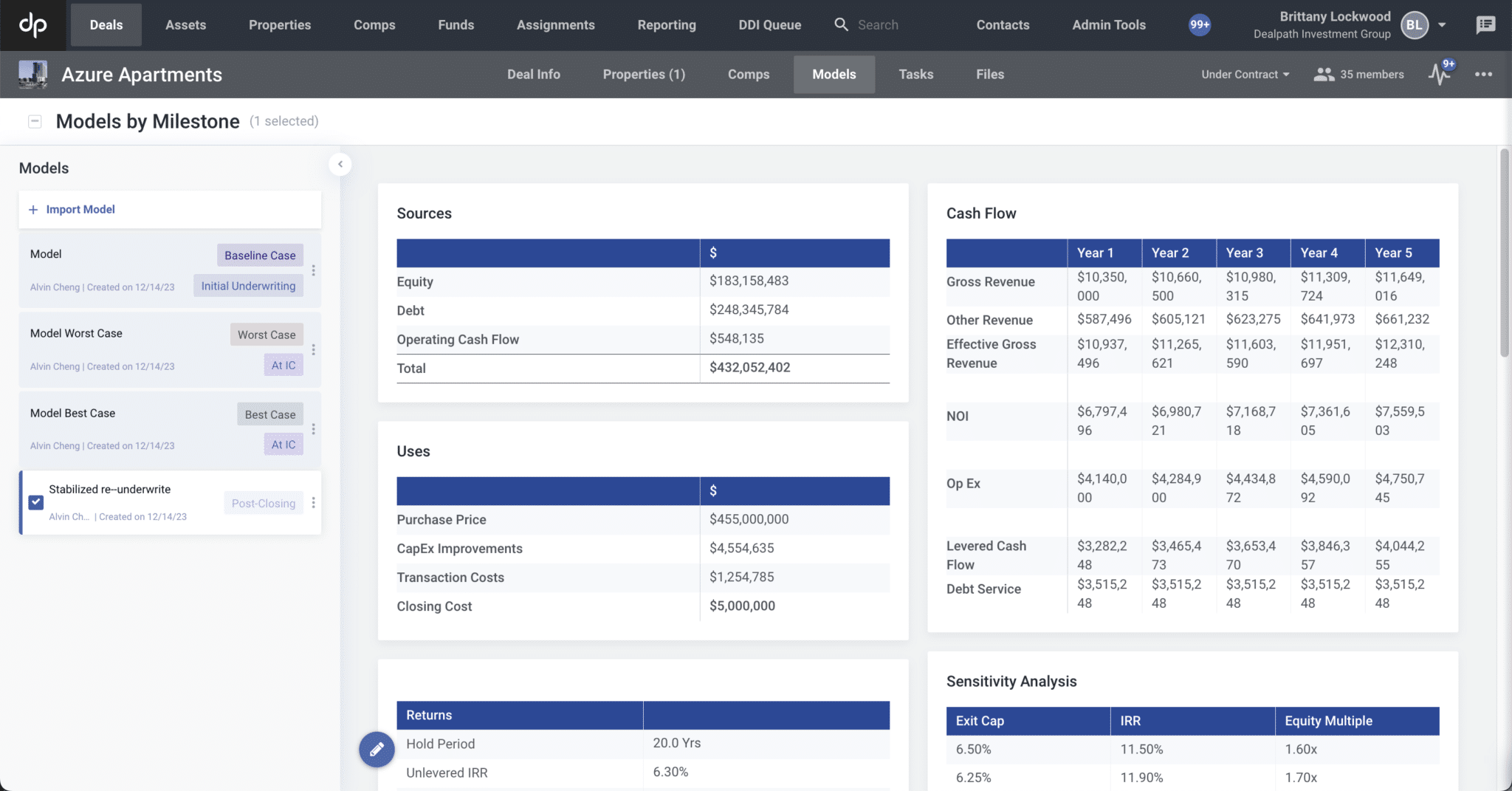Click the edit pencil floating button
The height and width of the screenshot is (791, 1512).
(x=377, y=749)
